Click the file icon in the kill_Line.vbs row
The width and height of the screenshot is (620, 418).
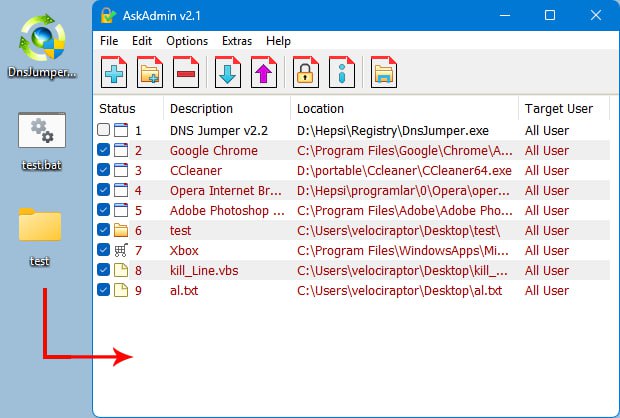pyautogui.click(x=121, y=270)
